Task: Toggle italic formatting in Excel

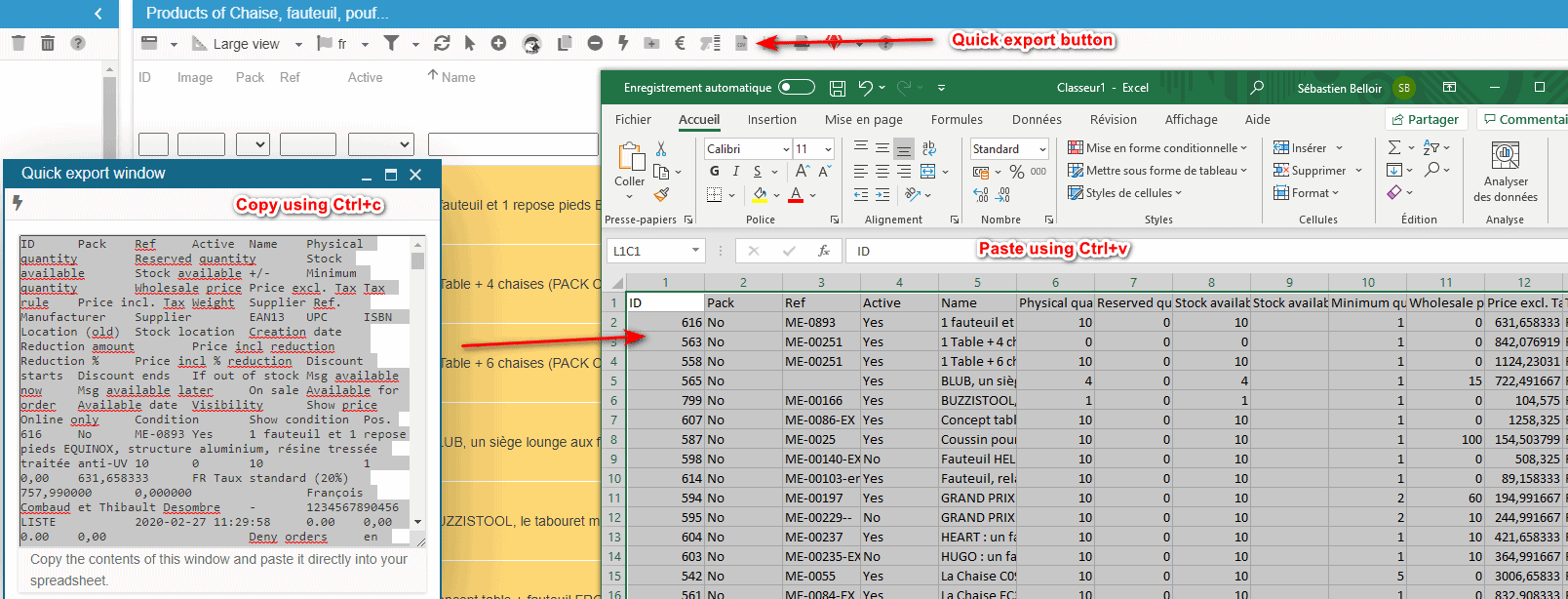Action: click(x=735, y=172)
